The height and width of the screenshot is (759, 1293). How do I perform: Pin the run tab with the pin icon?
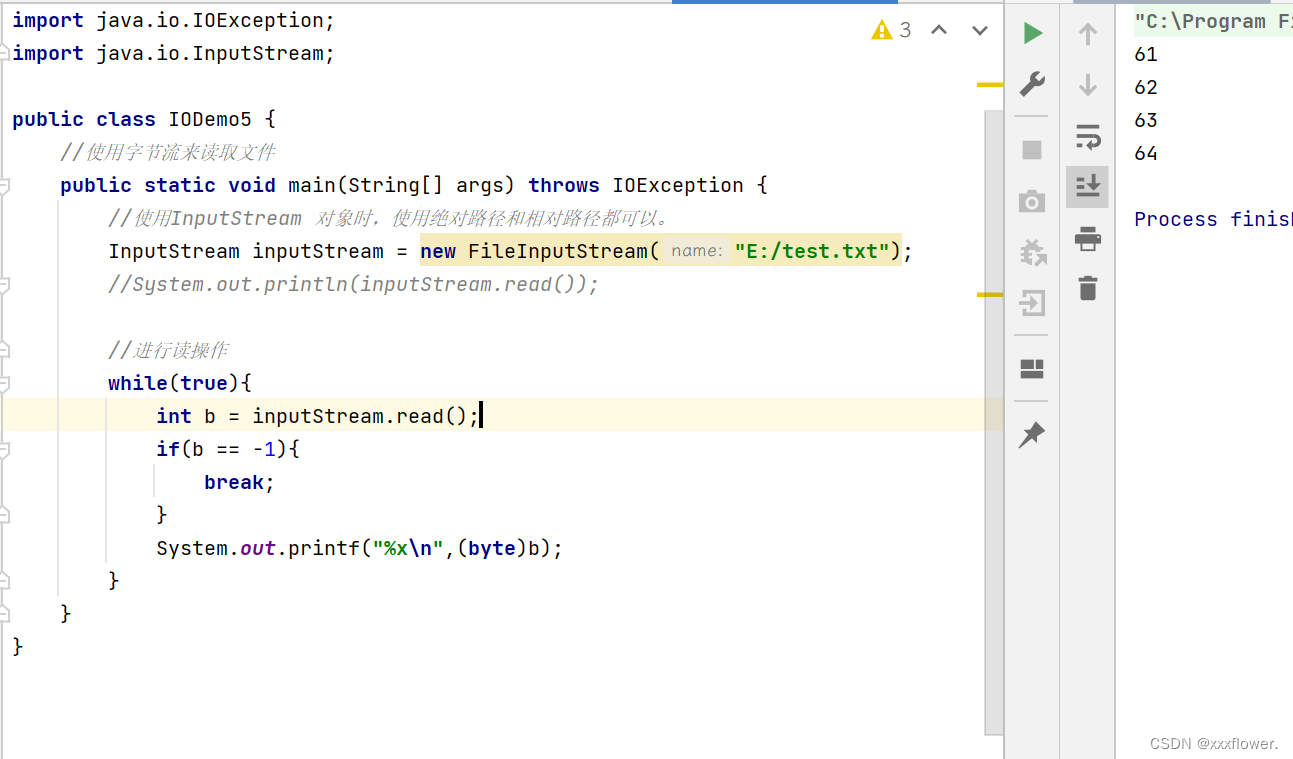click(1031, 435)
